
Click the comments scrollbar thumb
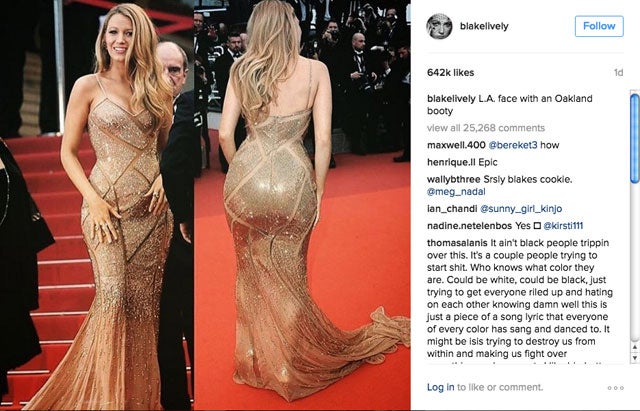pyautogui.click(x=634, y=138)
